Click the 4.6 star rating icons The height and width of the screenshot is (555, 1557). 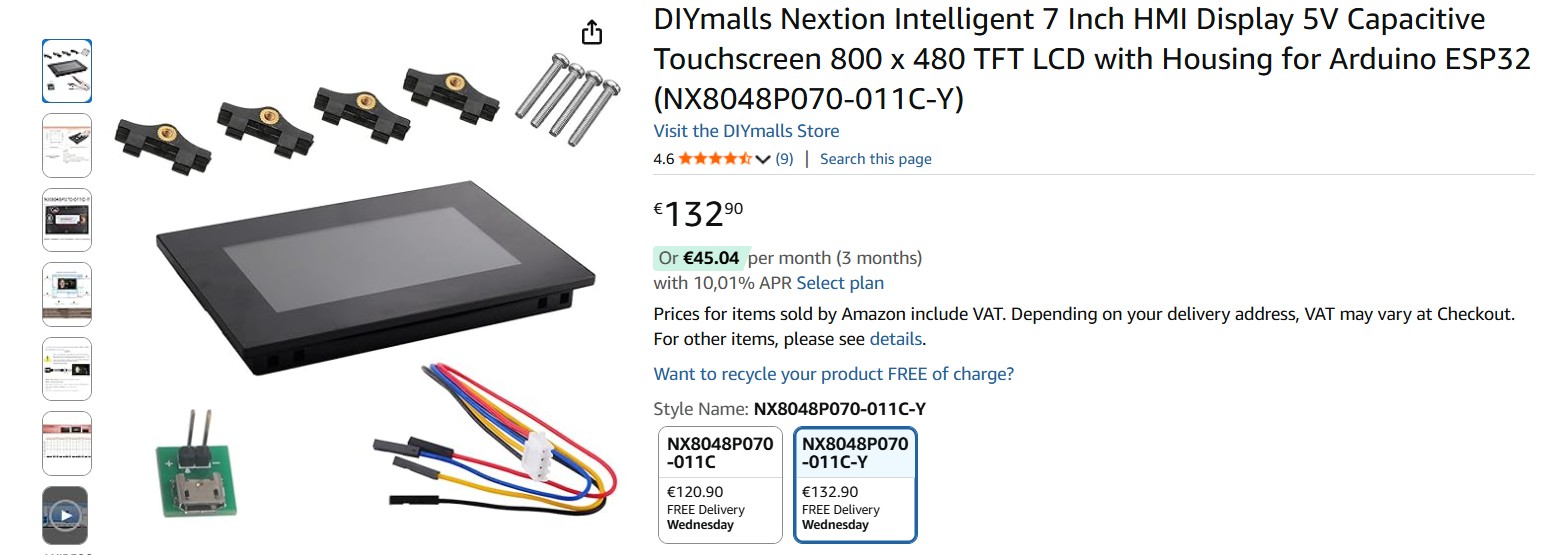pos(715,159)
